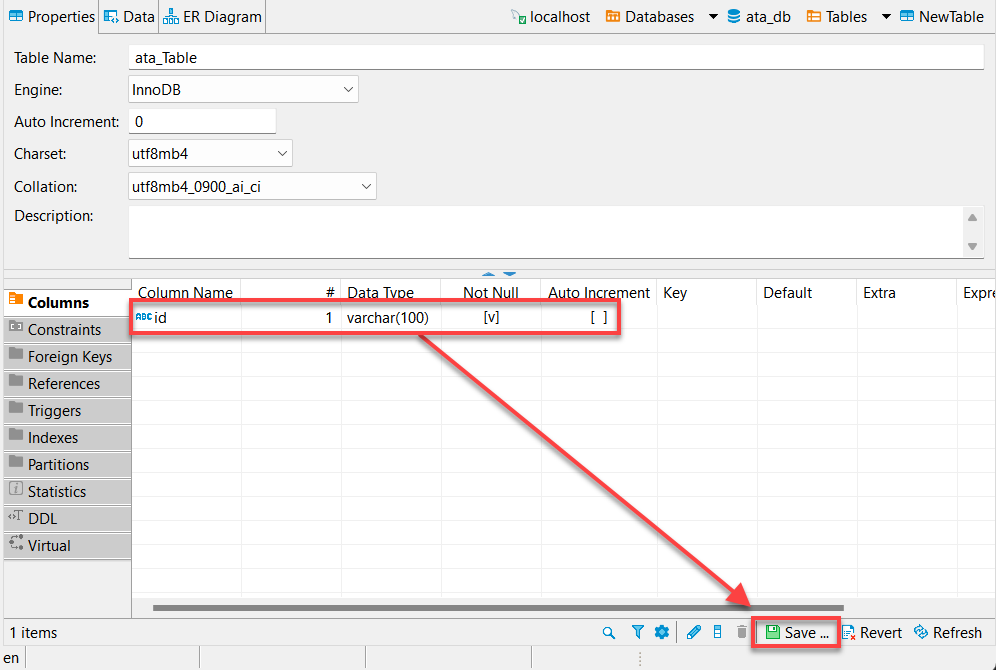Expand the dropdown arrow after Databases
The image size is (996, 670).
713,17
